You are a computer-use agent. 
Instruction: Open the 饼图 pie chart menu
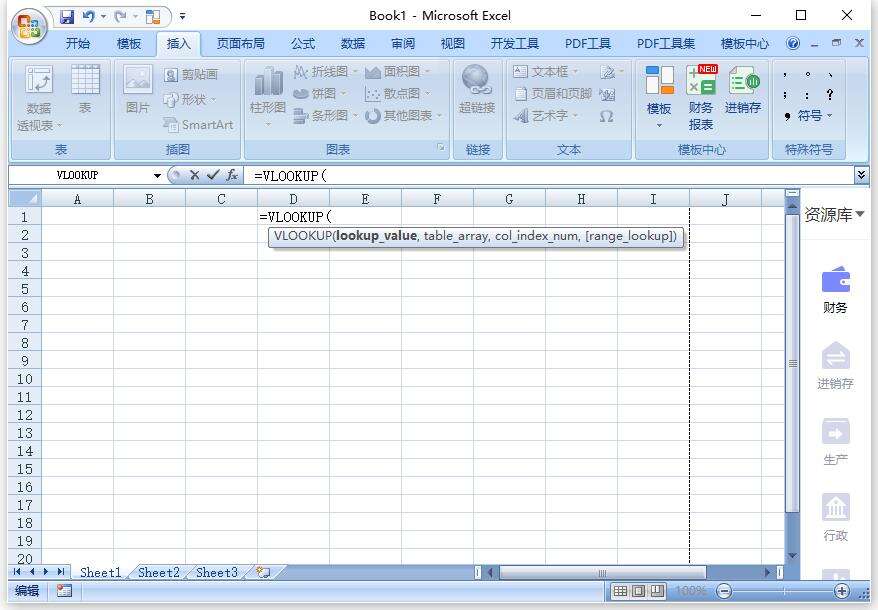point(320,94)
